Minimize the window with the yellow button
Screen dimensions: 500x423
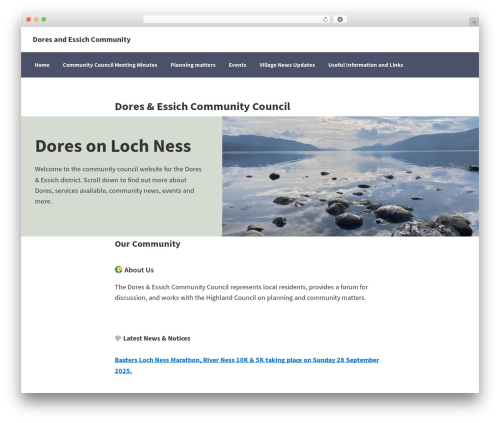[x=36, y=20]
